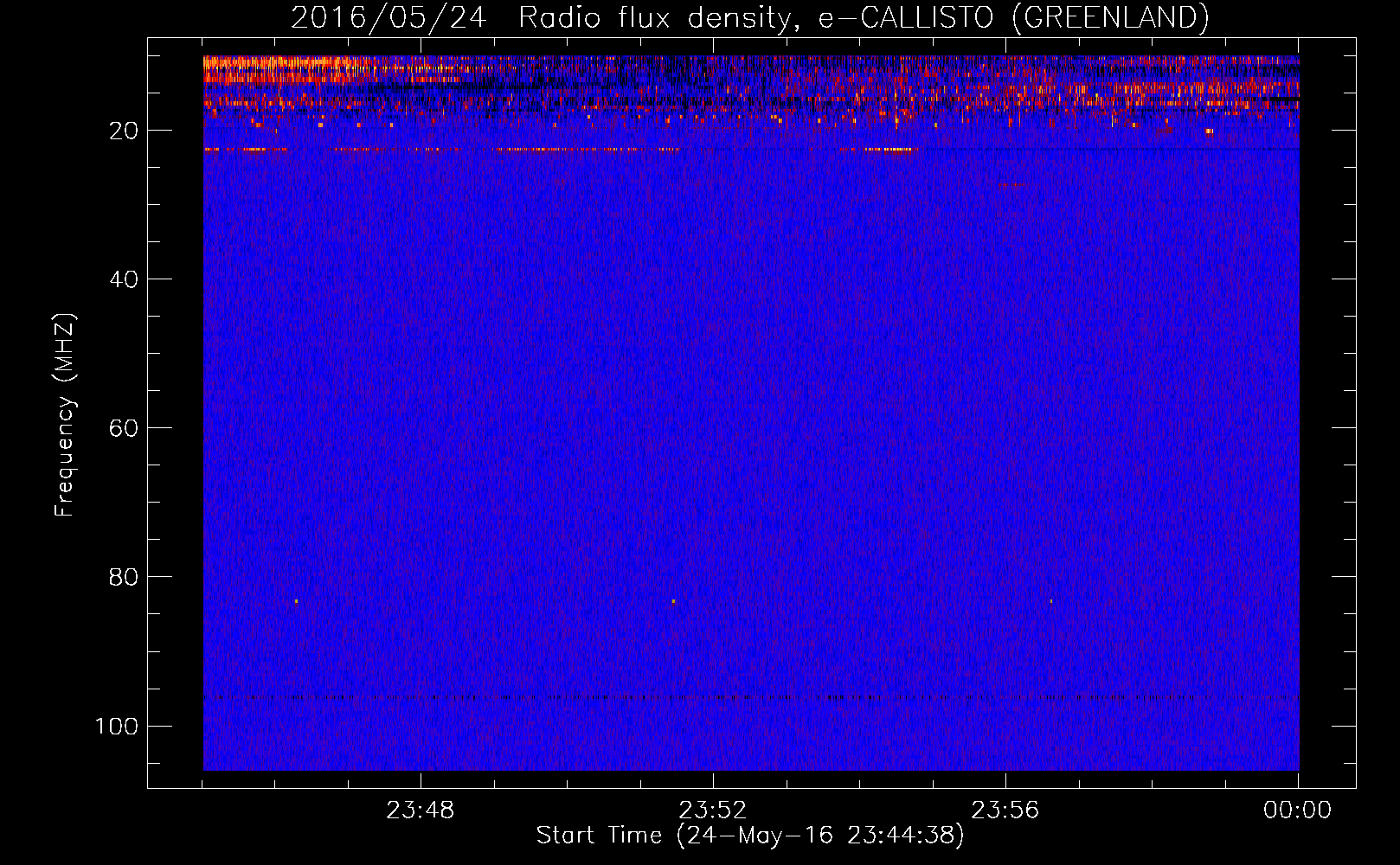
Task: Click the 60 MHz frequency tick label
Action: pyautogui.click(x=124, y=428)
